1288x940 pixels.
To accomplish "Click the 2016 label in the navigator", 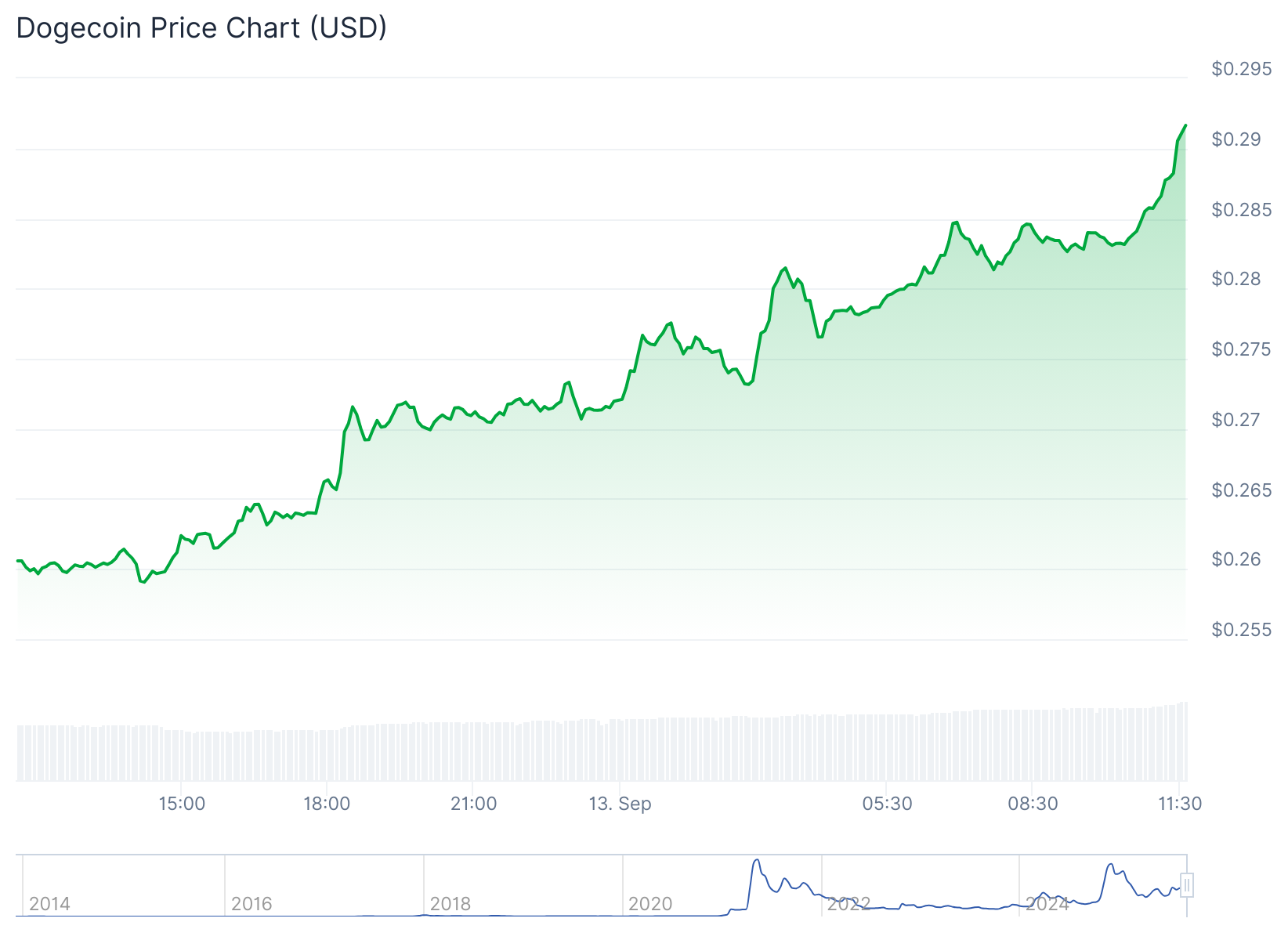I will [x=251, y=904].
